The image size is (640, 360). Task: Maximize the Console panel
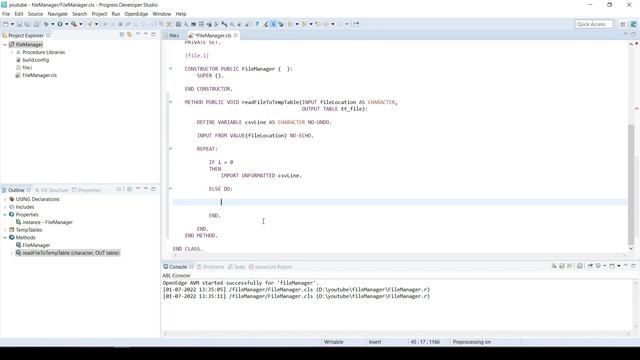point(633,266)
